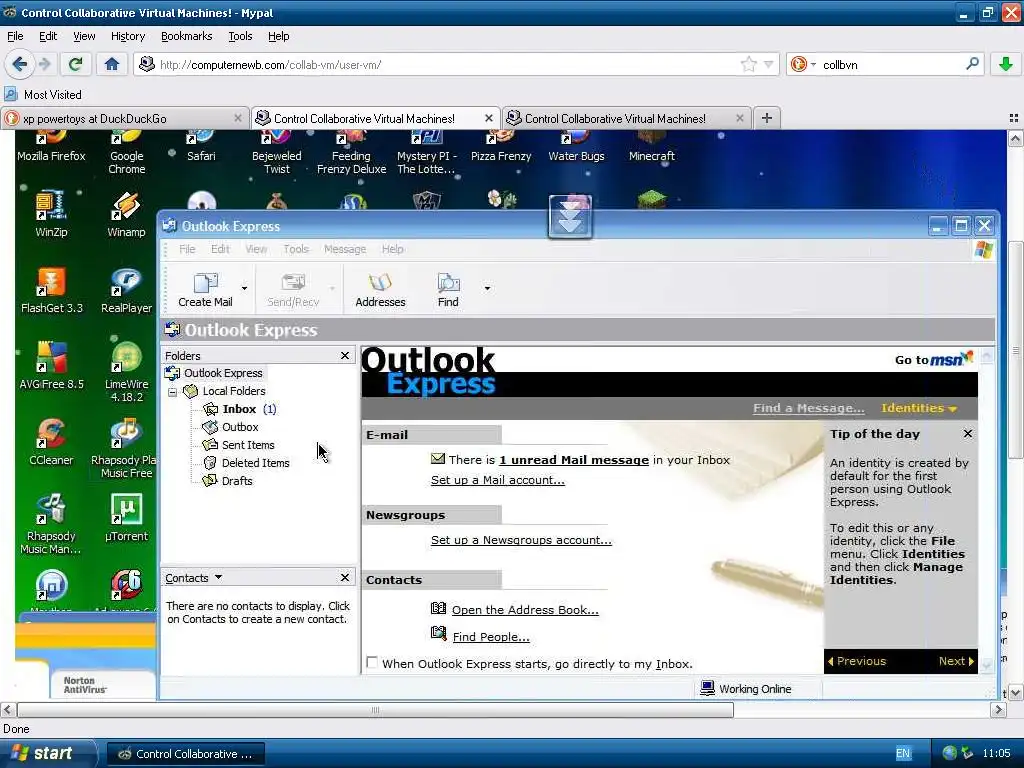Close the Folders pane
Screen dimensions: 1024x768
pos(345,355)
